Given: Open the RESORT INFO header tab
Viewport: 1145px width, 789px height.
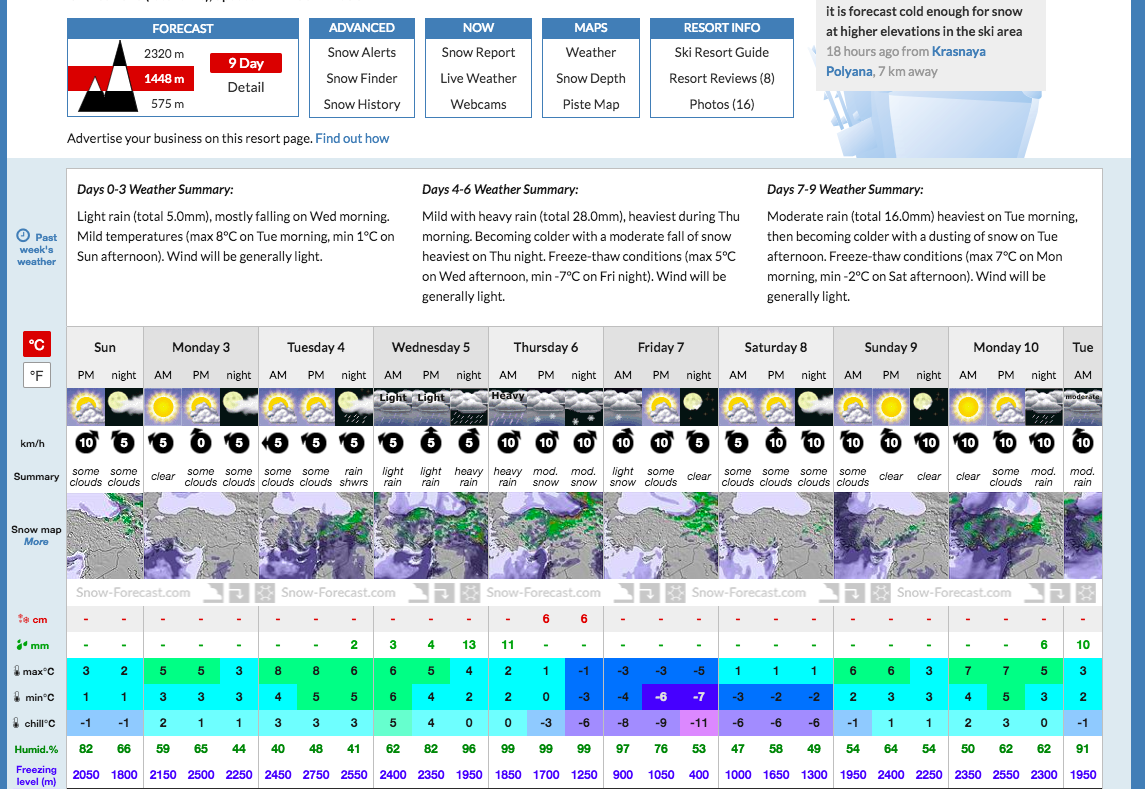Looking at the screenshot, I should (x=721, y=28).
